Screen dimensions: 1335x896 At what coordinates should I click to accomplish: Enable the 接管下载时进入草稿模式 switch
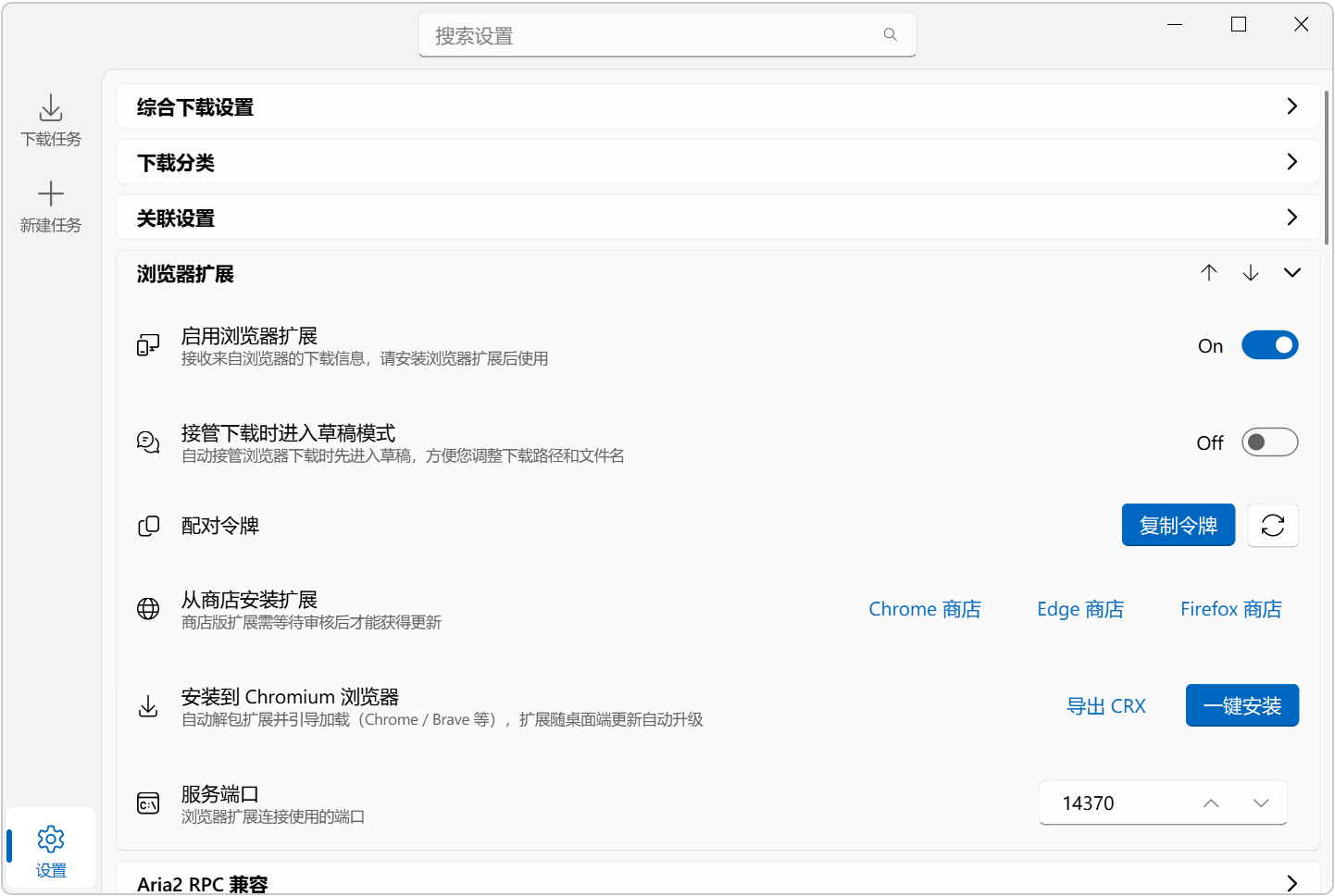pyautogui.click(x=1270, y=442)
